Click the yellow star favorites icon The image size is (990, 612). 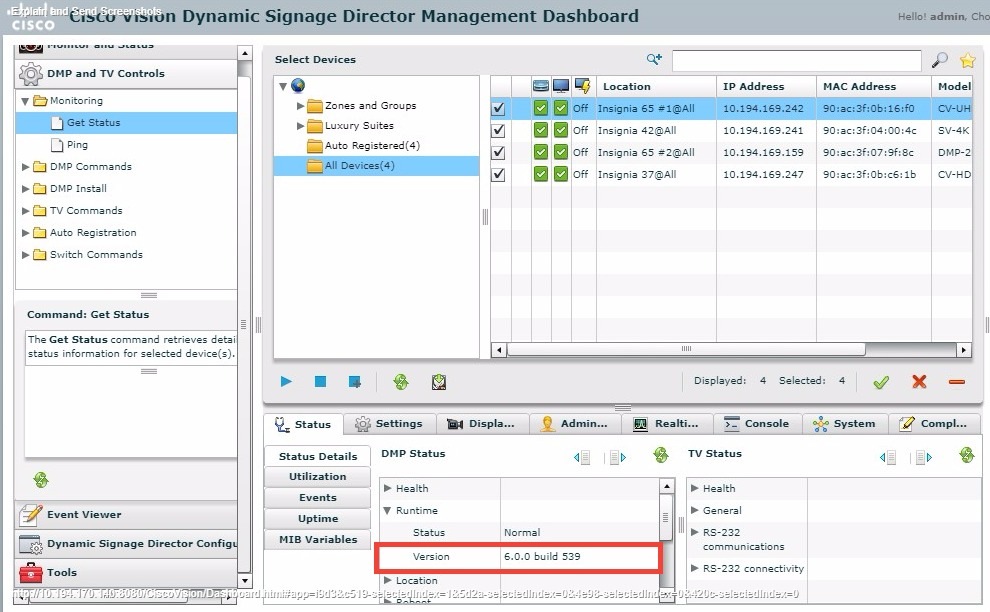coord(967,60)
